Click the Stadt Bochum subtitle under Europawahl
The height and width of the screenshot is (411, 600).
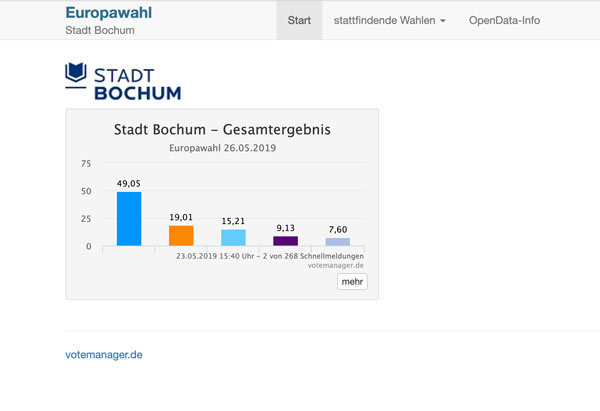100,30
